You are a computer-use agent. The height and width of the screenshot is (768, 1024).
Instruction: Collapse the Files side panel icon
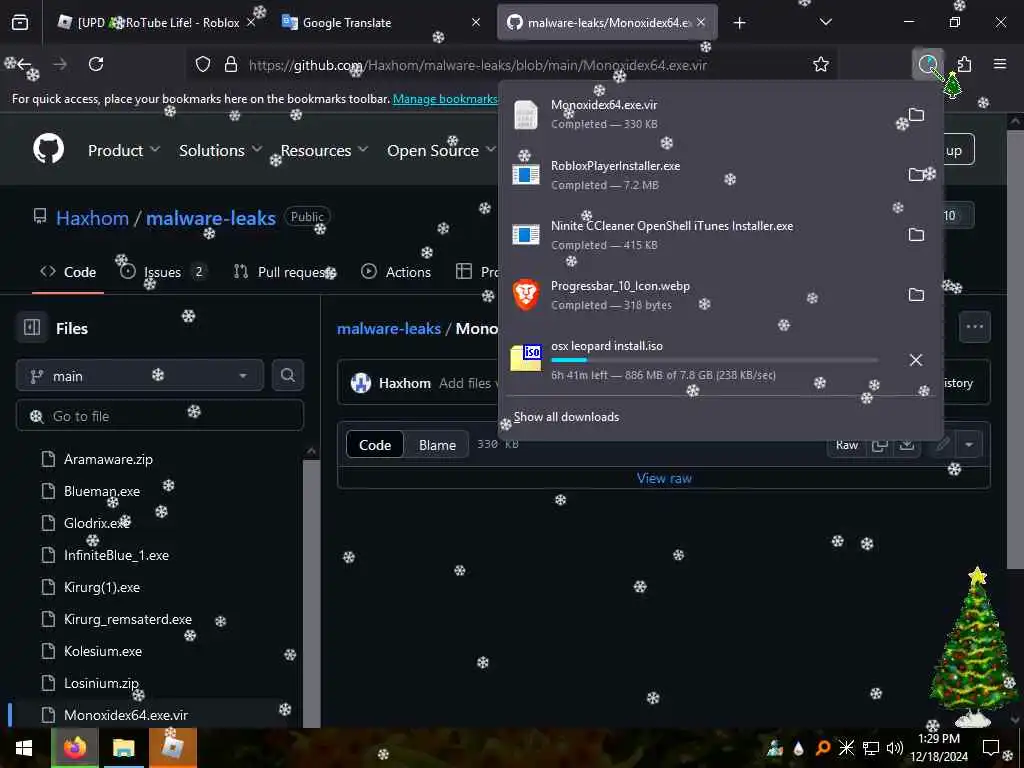(x=32, y=327)
